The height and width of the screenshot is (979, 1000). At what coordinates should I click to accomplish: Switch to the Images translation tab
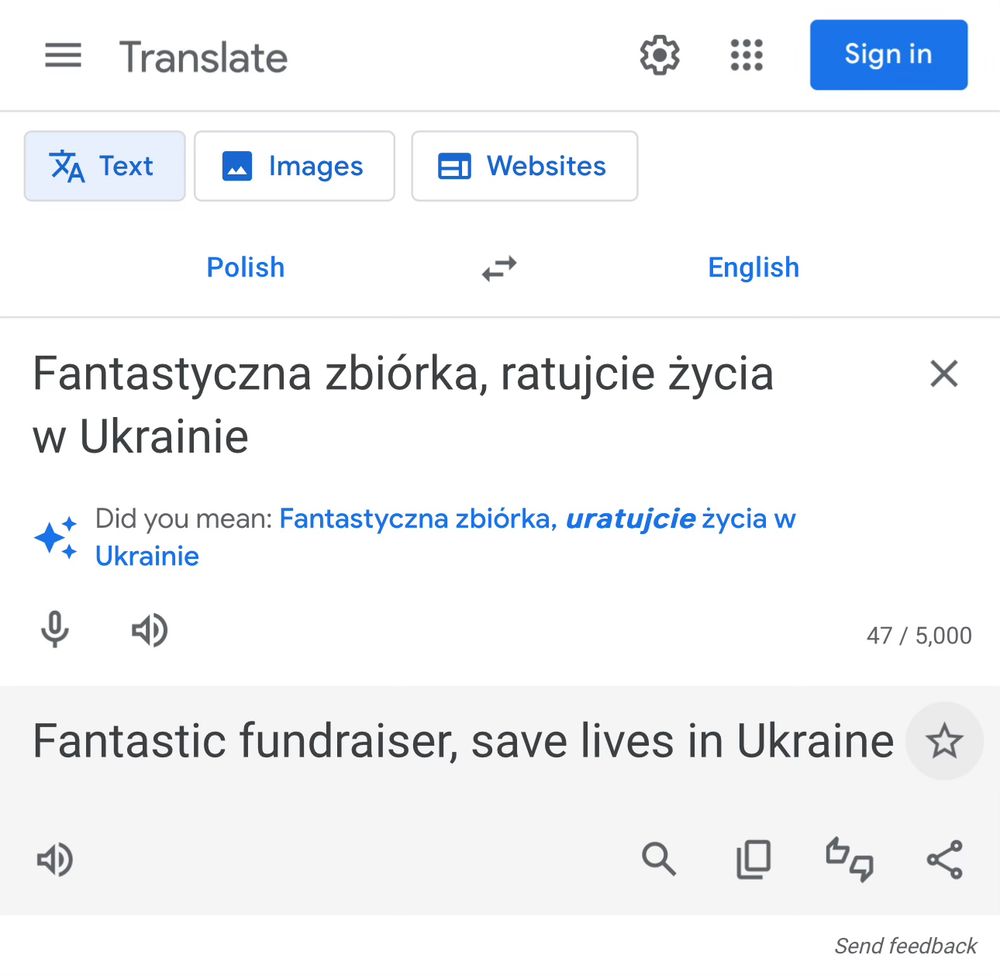point(294,166)
